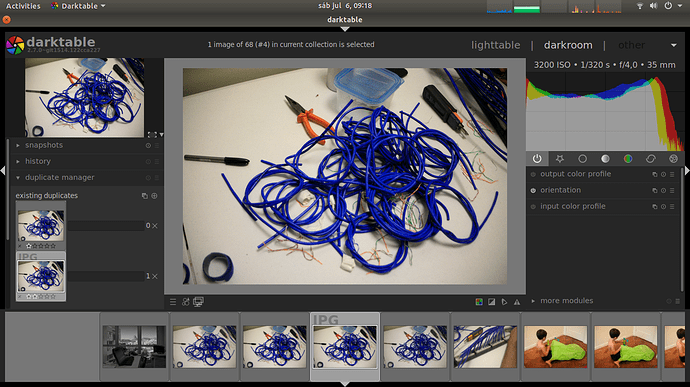
Task: Open Activities overview
Action: pyautogui.click(x=23, y=6)
